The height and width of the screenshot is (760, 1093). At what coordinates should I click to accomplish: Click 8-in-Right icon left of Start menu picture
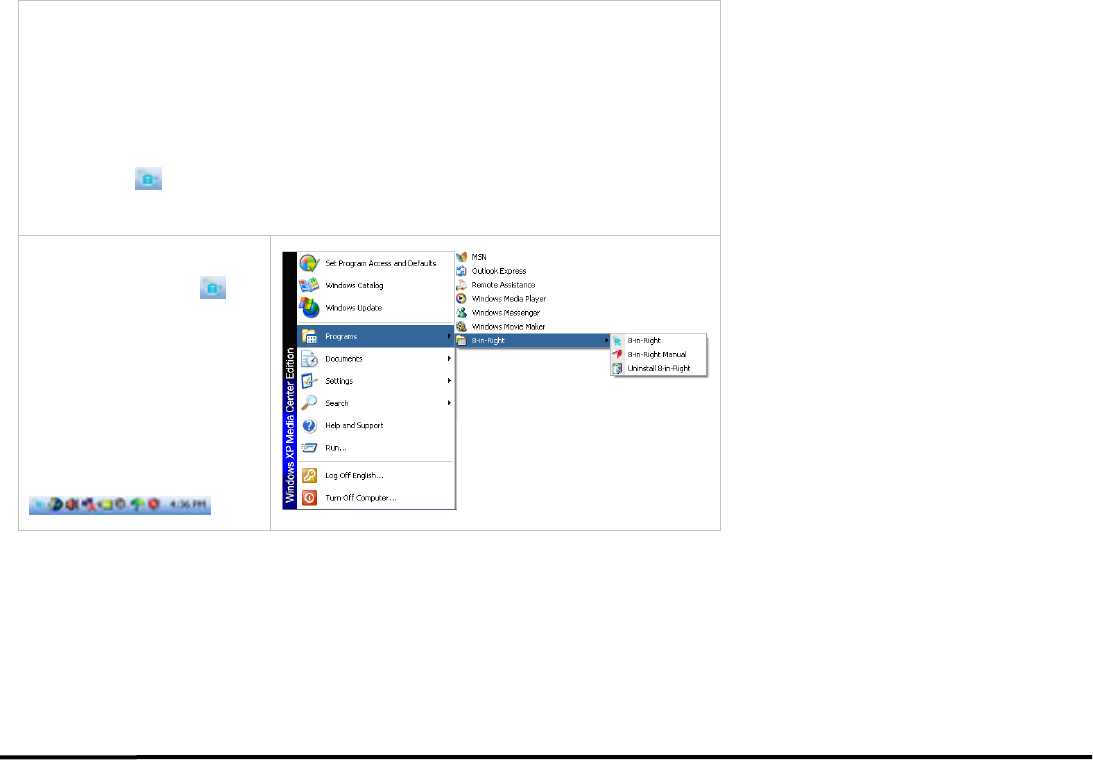pyautogui.click(x=213, y=288)
